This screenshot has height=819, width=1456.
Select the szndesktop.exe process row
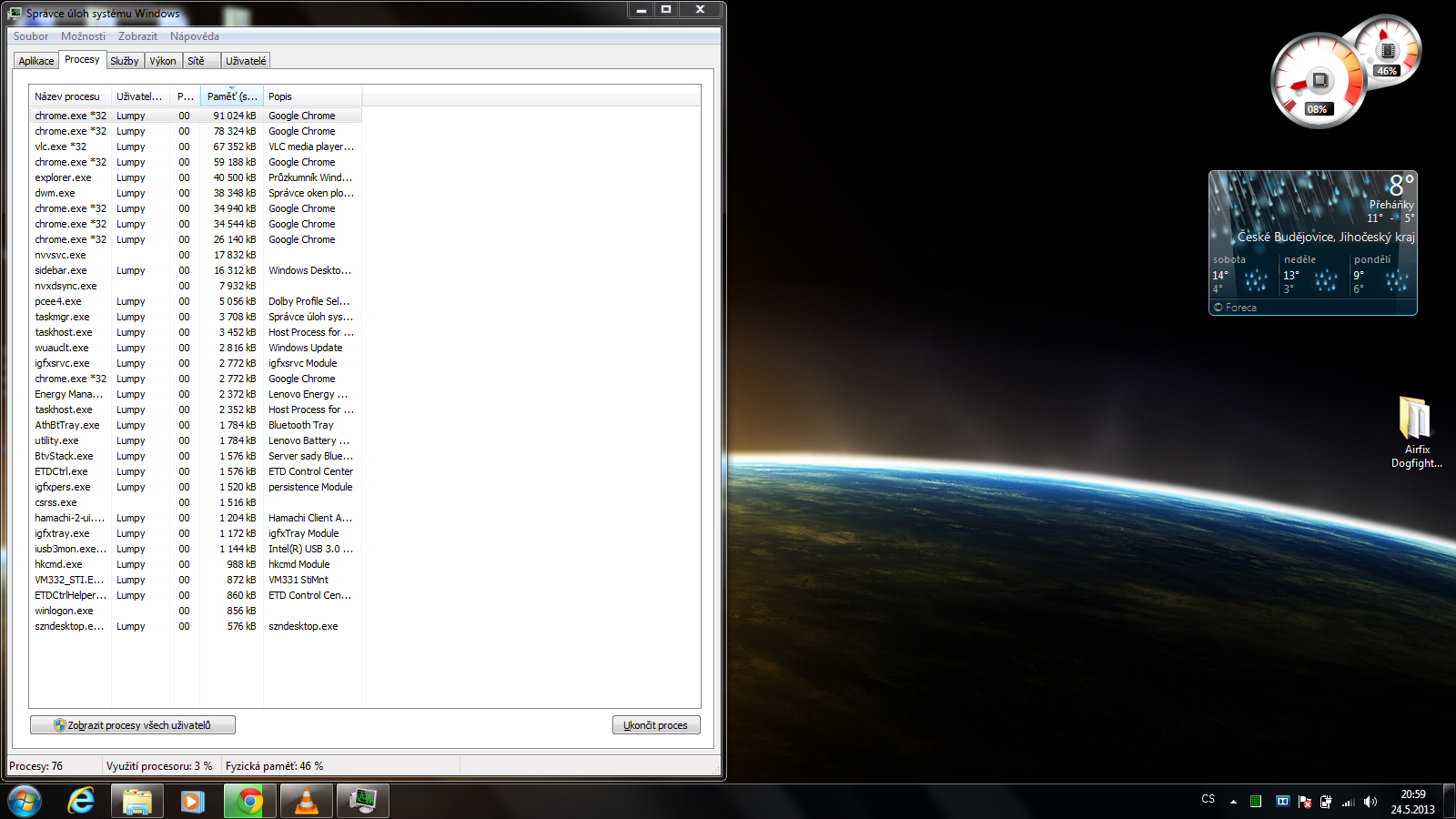pyautogui.click(x=196, y=626)
